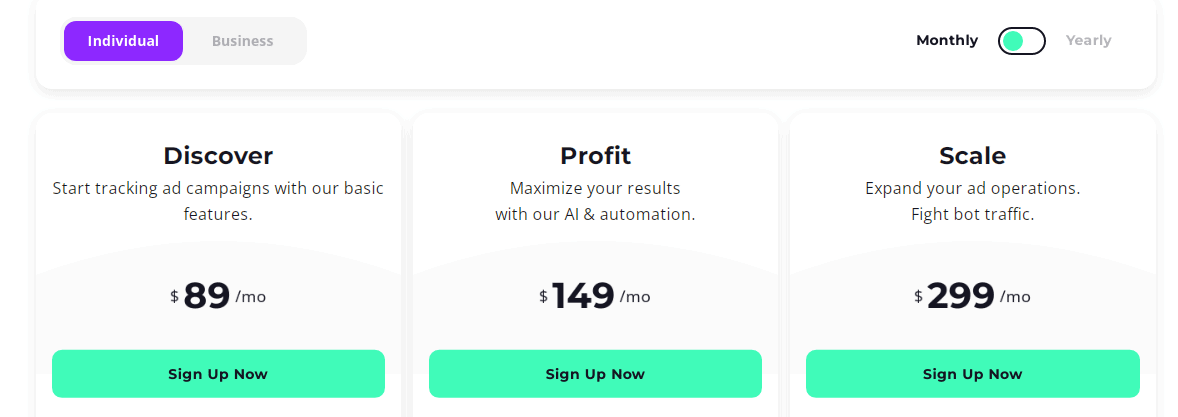The width and height of the screenshot is (1178, 417).
Task: Click the Profit plan heading
Action: [595, 156]
